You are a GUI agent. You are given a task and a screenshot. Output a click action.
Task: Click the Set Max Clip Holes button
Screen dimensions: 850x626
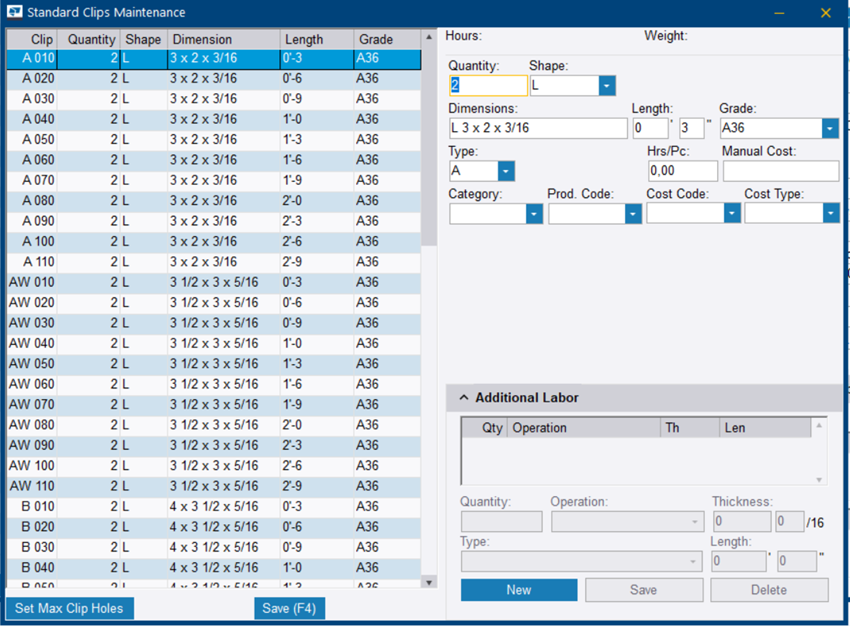[70, 608]
